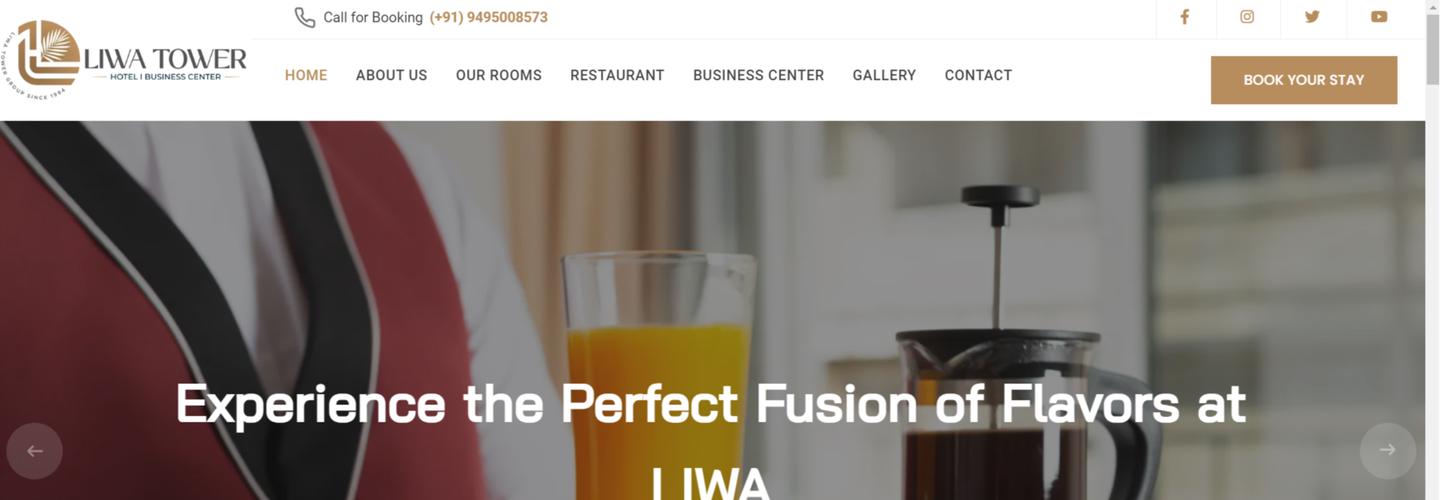Image resolution: width=1440 pixels, height=500 pixels.
Task: Go to the RESTAURANT page
Action: coord(617,75)
